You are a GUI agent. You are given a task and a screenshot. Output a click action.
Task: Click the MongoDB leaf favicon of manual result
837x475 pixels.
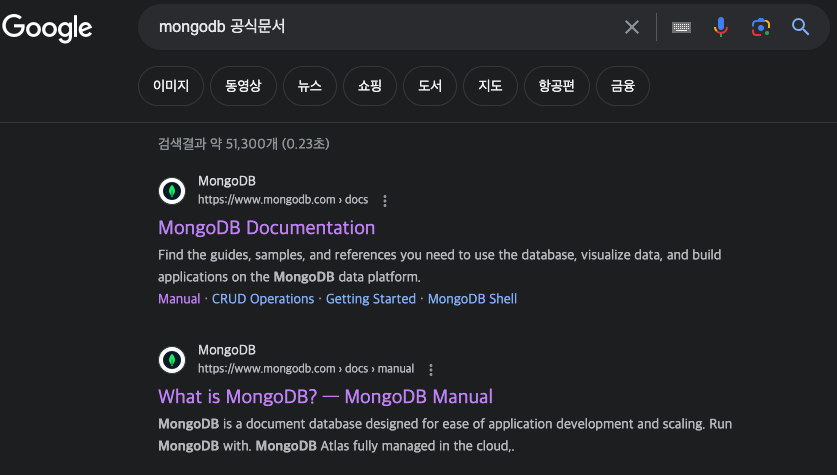[172, 360]
